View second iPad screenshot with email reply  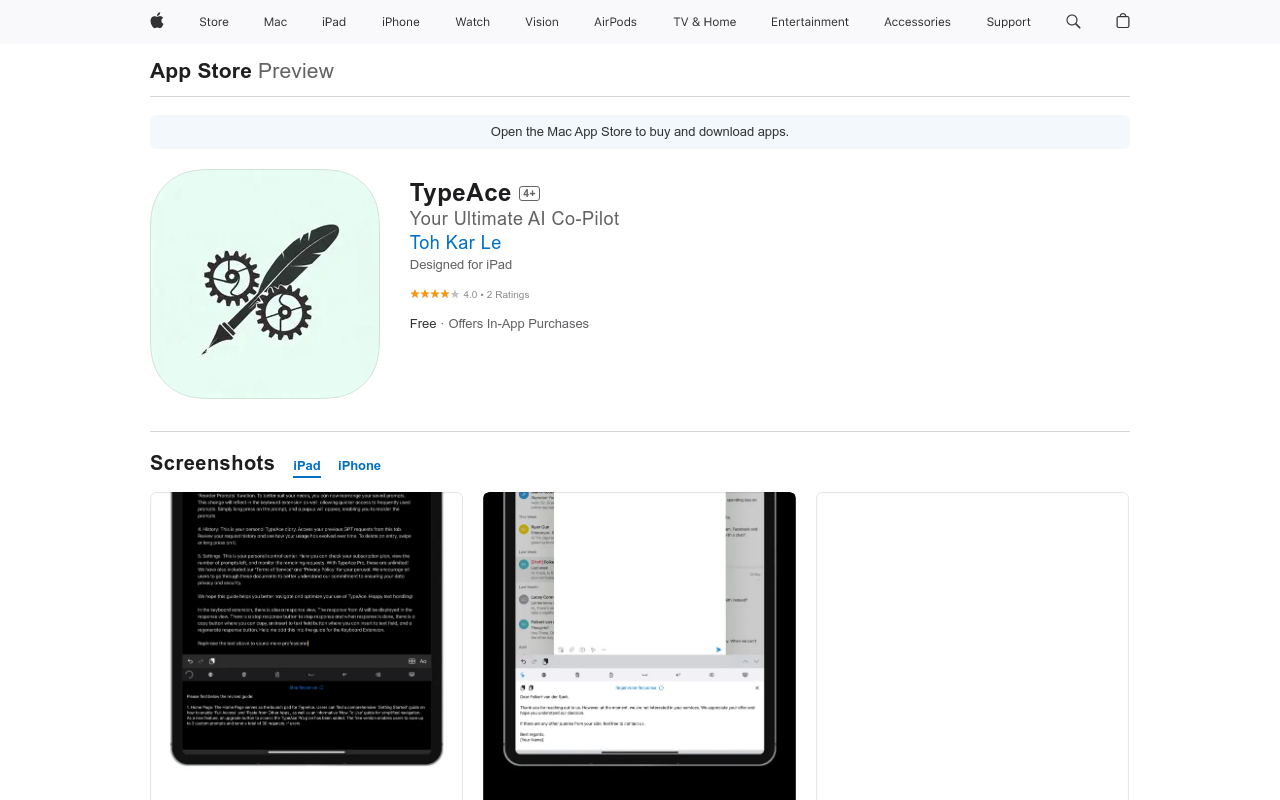(x=639, y=645)
